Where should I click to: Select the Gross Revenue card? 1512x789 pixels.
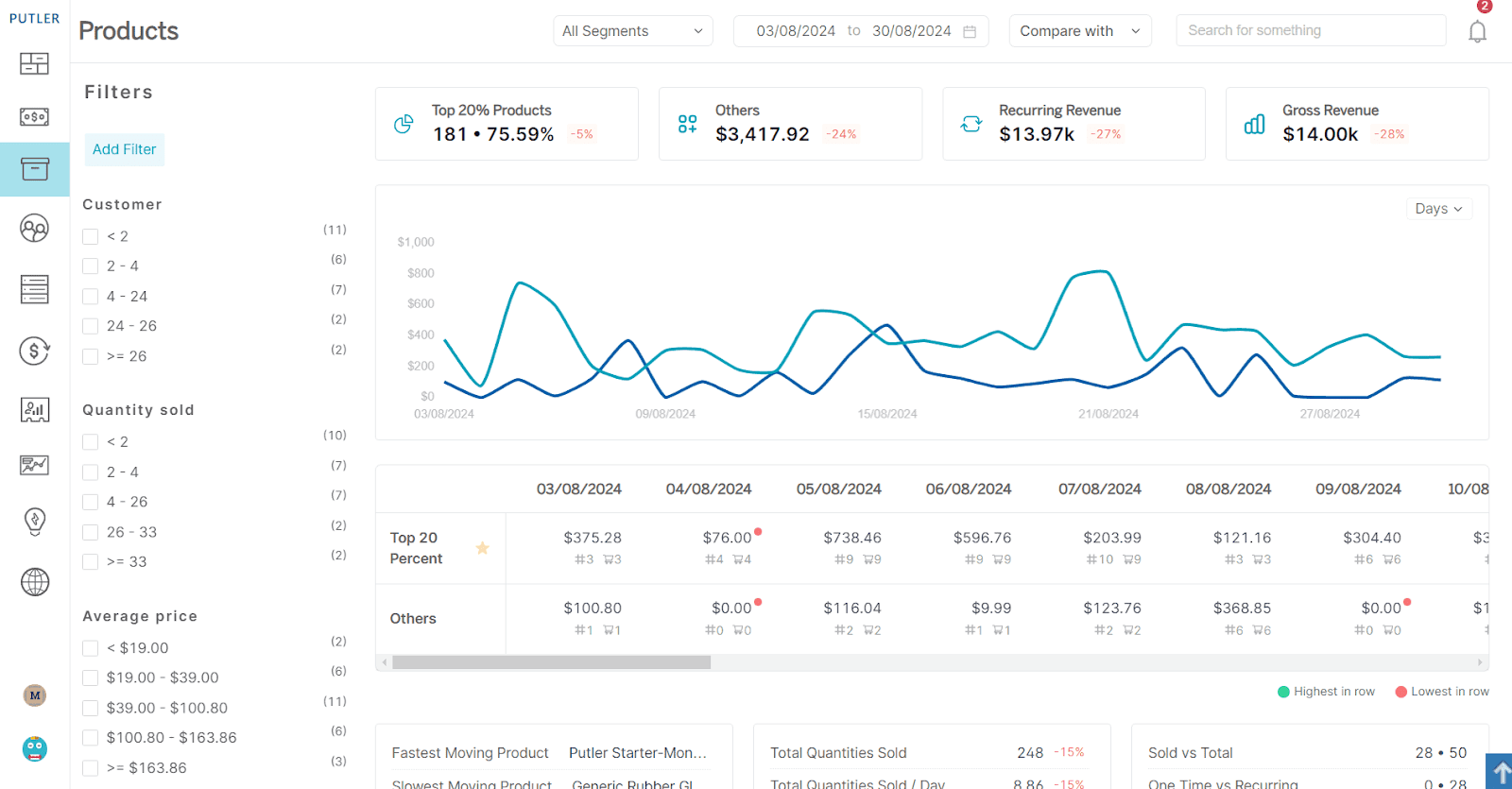(x=1356, y=124)
